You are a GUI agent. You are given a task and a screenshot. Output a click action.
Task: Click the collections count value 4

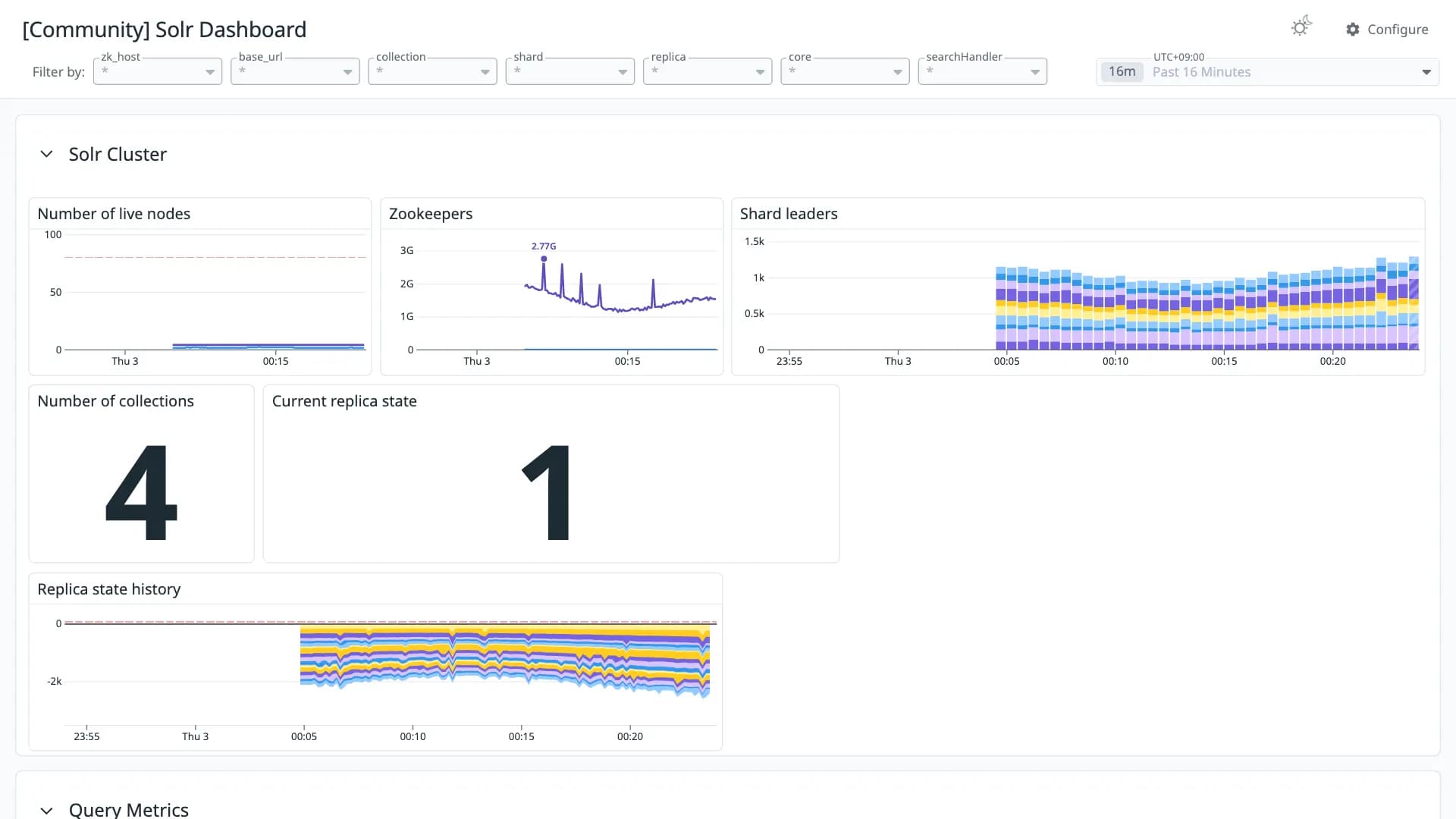coord(141,492)
